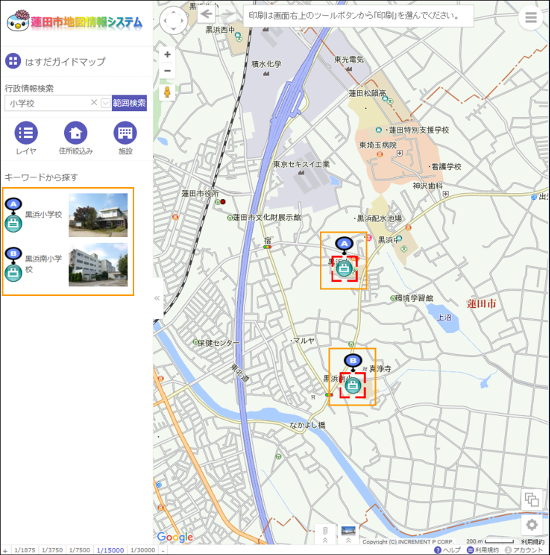The width and height of the screenshot is (550, 555).
Task: Go back with the left arrow
Action: coord(206,14)
